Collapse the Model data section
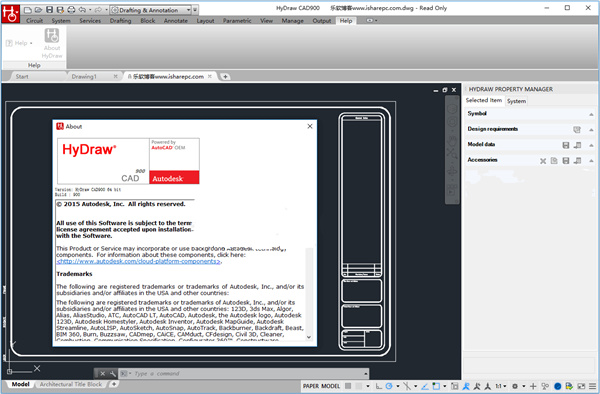Screen dimensions: 600x394 [591, 145]
